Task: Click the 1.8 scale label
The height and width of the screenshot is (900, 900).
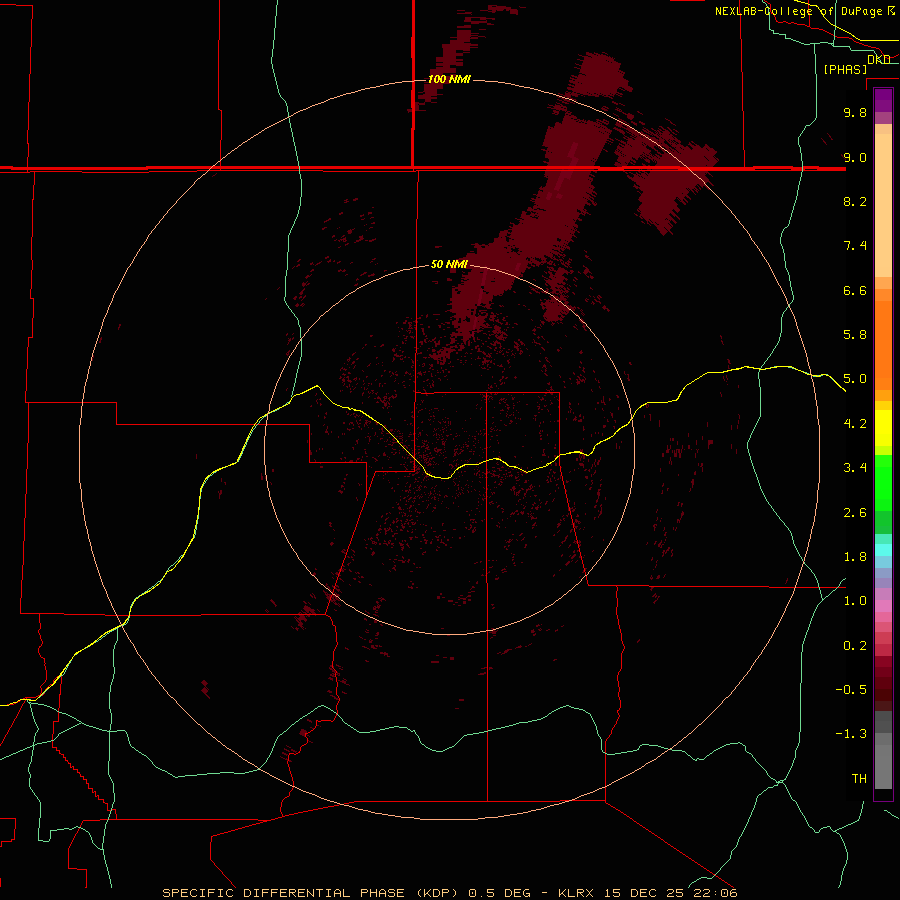Action: pyautogui.click(x=855, y=557)
